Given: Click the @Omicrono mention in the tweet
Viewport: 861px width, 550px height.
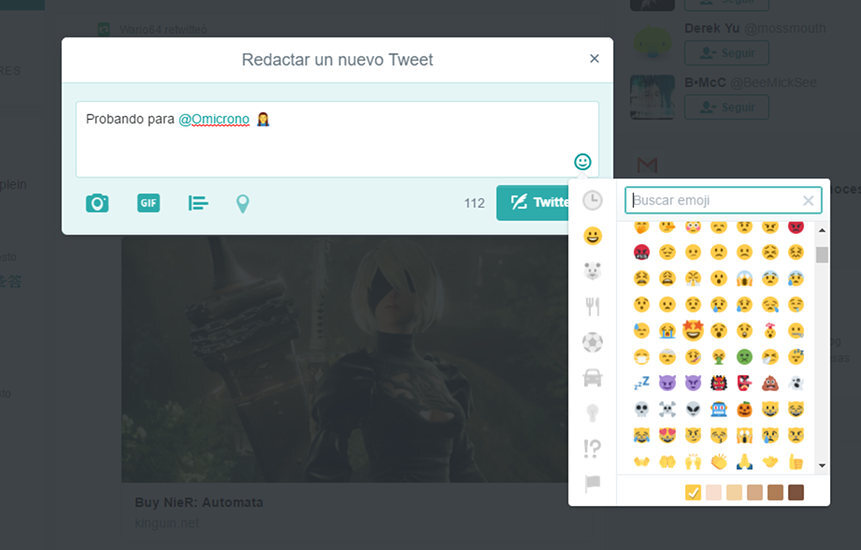Looking at the screenshot, I should (214, 119).
